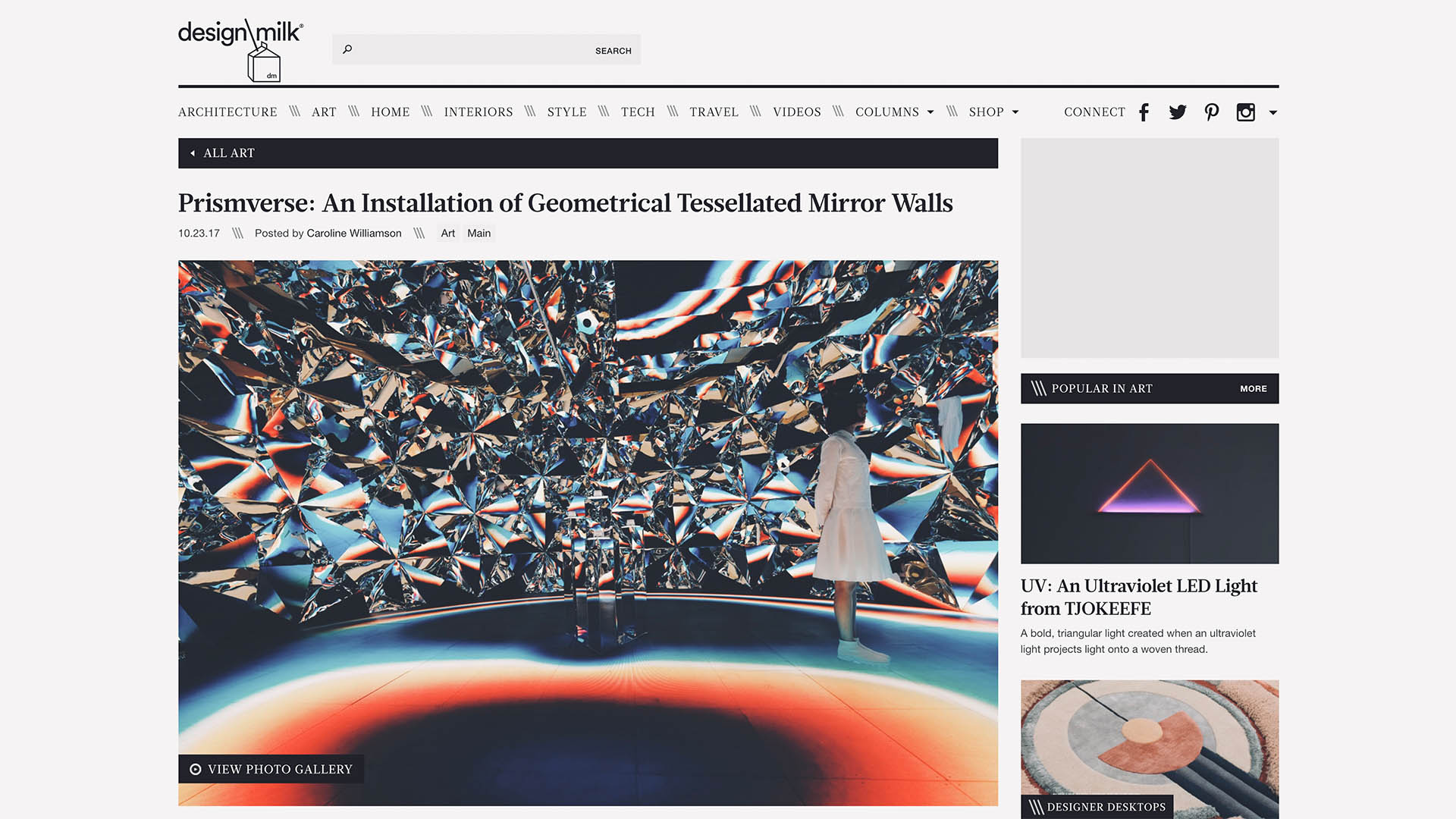Screen dimensions: 1456x819
Task: Open Design Milk's Pinterest page
Action: pos(1212,112)
